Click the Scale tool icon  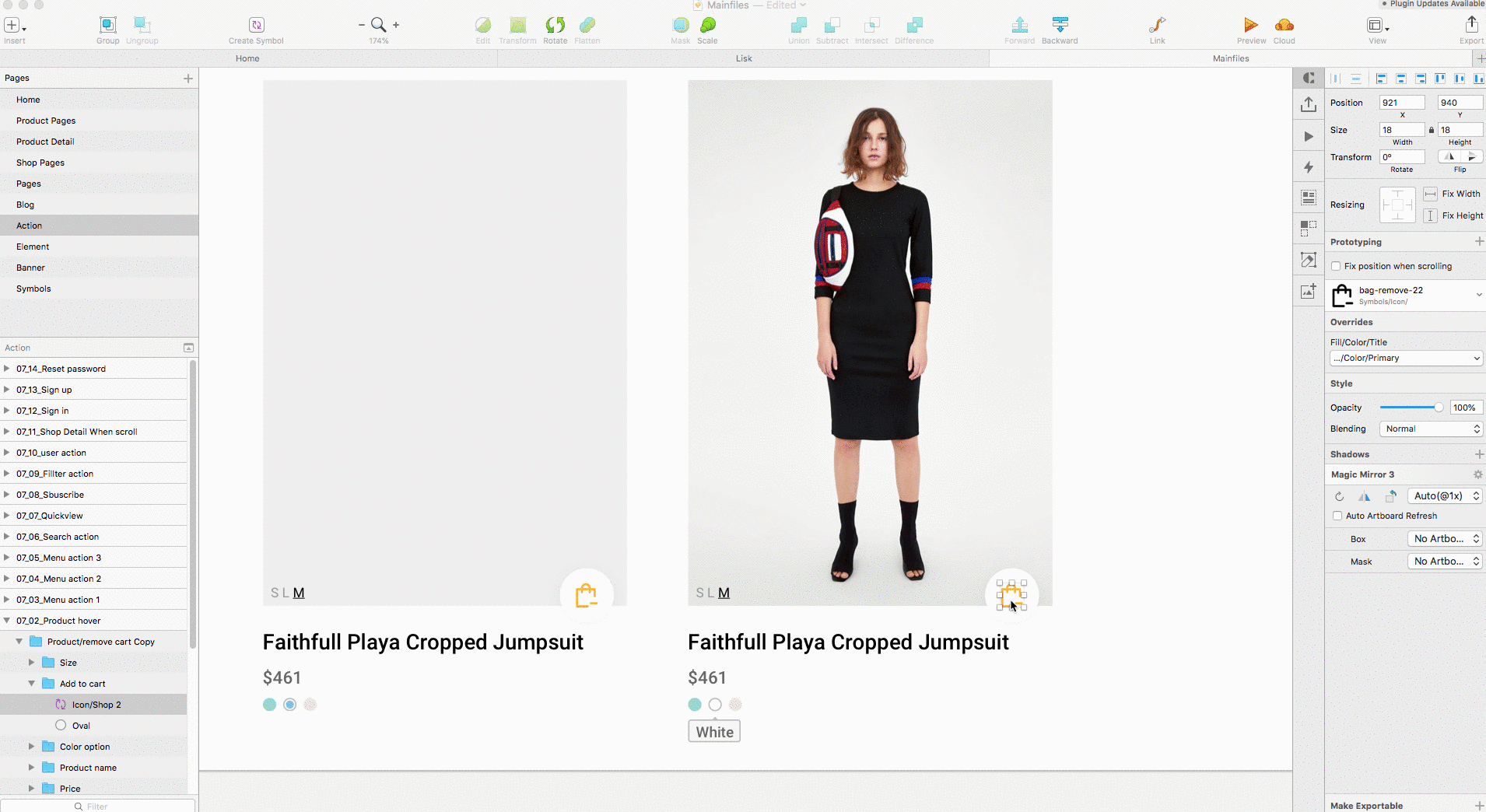(x=708, y=26)
